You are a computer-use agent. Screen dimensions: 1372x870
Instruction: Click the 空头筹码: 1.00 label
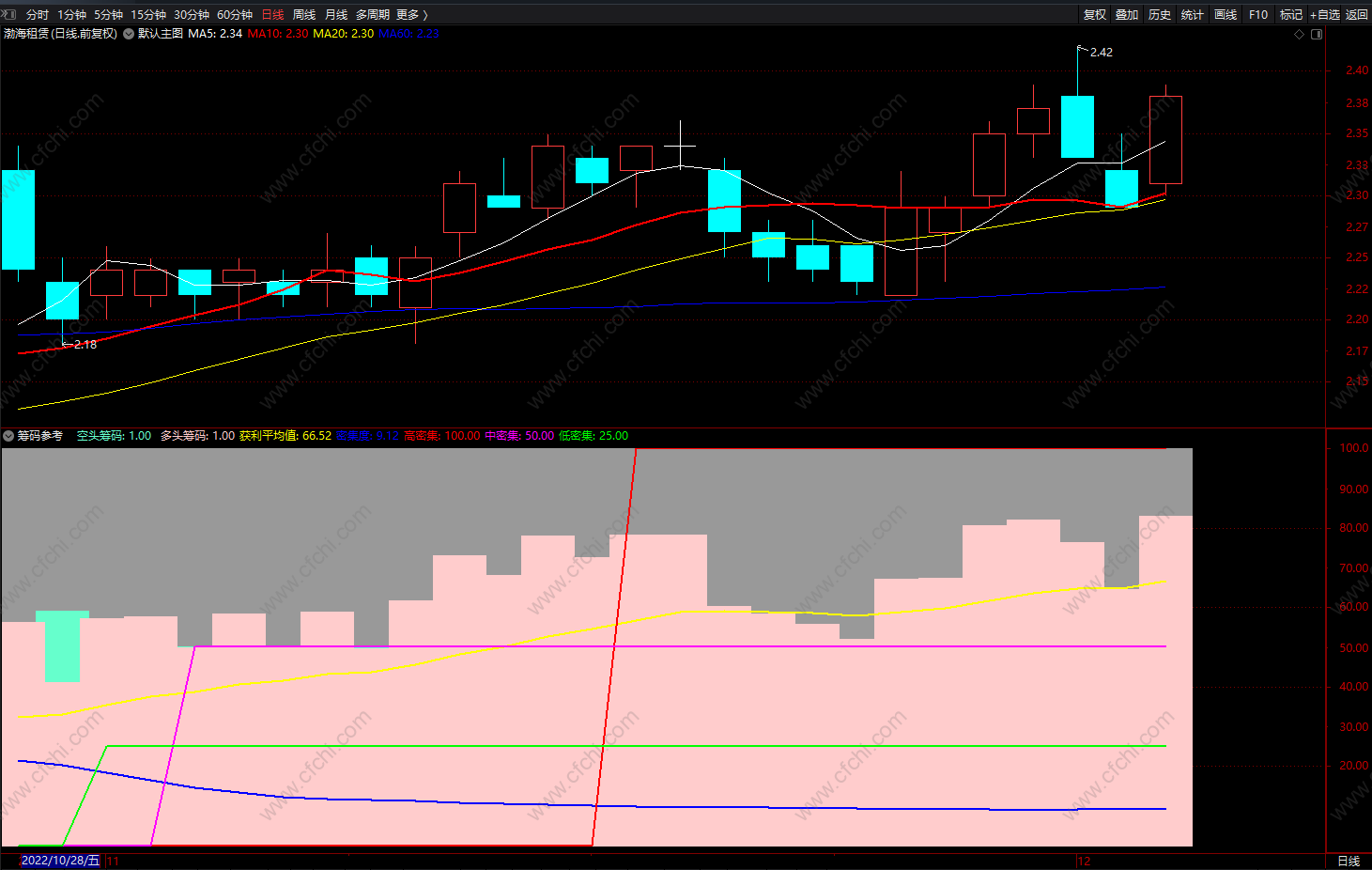pyautogui.click(x=114, y=436)
